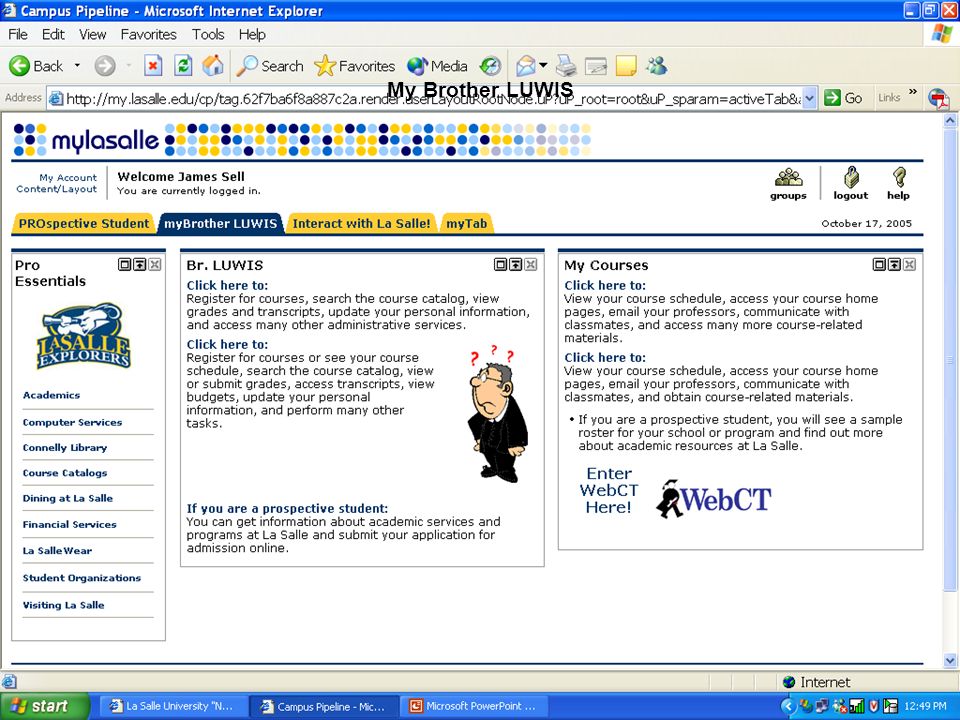Open Computer Services link
Screen dimensions: 960x720
pyautogui.click(x=72, y=422)
